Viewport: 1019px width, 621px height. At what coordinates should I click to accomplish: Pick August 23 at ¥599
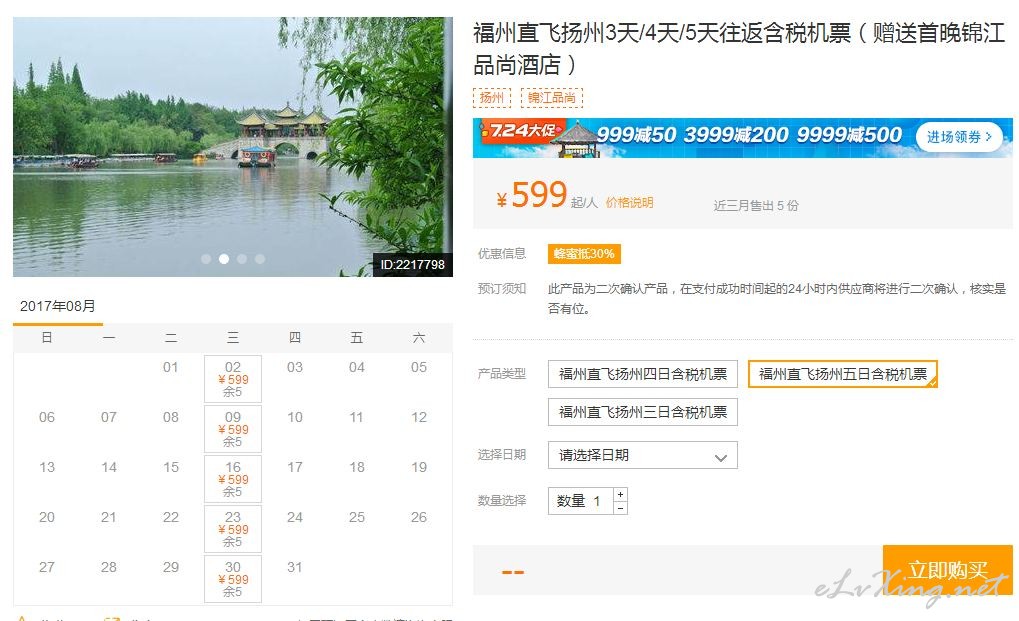pos(233,529)
